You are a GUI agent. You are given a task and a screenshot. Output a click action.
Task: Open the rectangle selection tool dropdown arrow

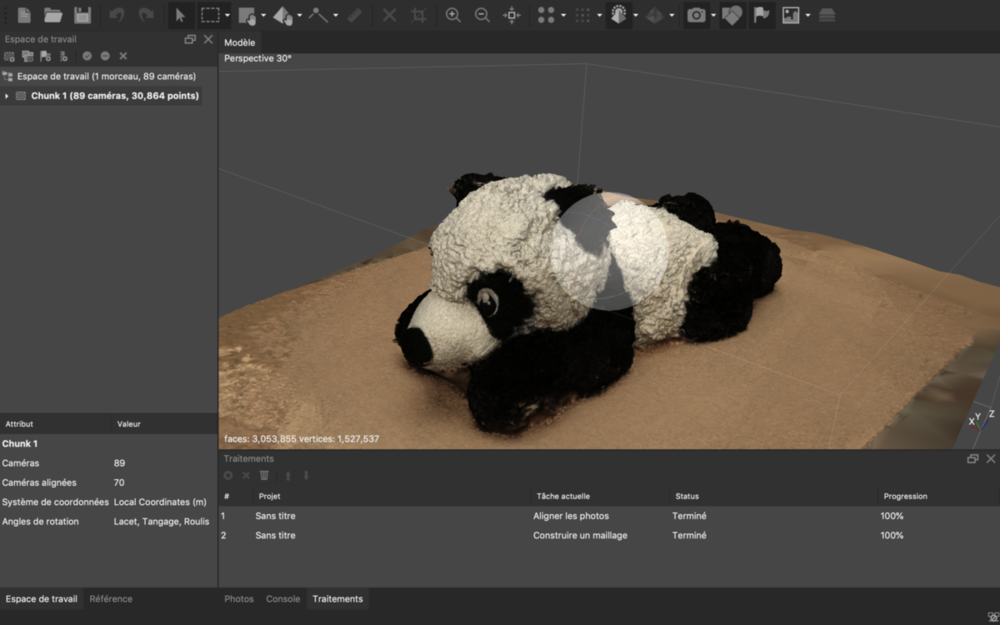(x=228, y=16)
